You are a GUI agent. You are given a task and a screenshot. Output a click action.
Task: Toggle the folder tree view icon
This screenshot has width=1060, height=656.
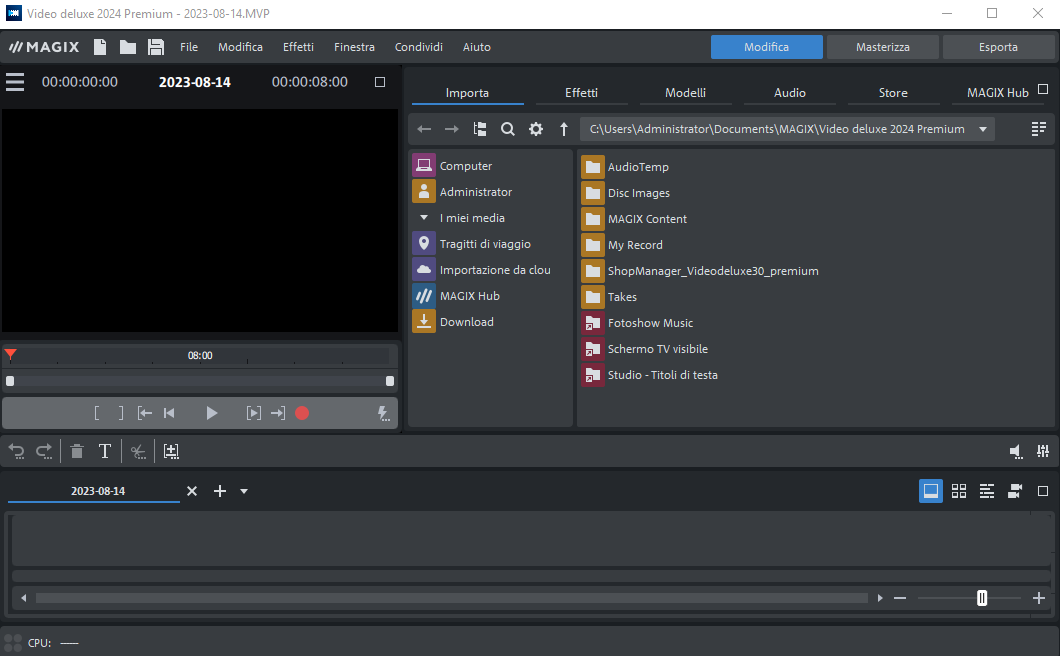coord(480,129)
